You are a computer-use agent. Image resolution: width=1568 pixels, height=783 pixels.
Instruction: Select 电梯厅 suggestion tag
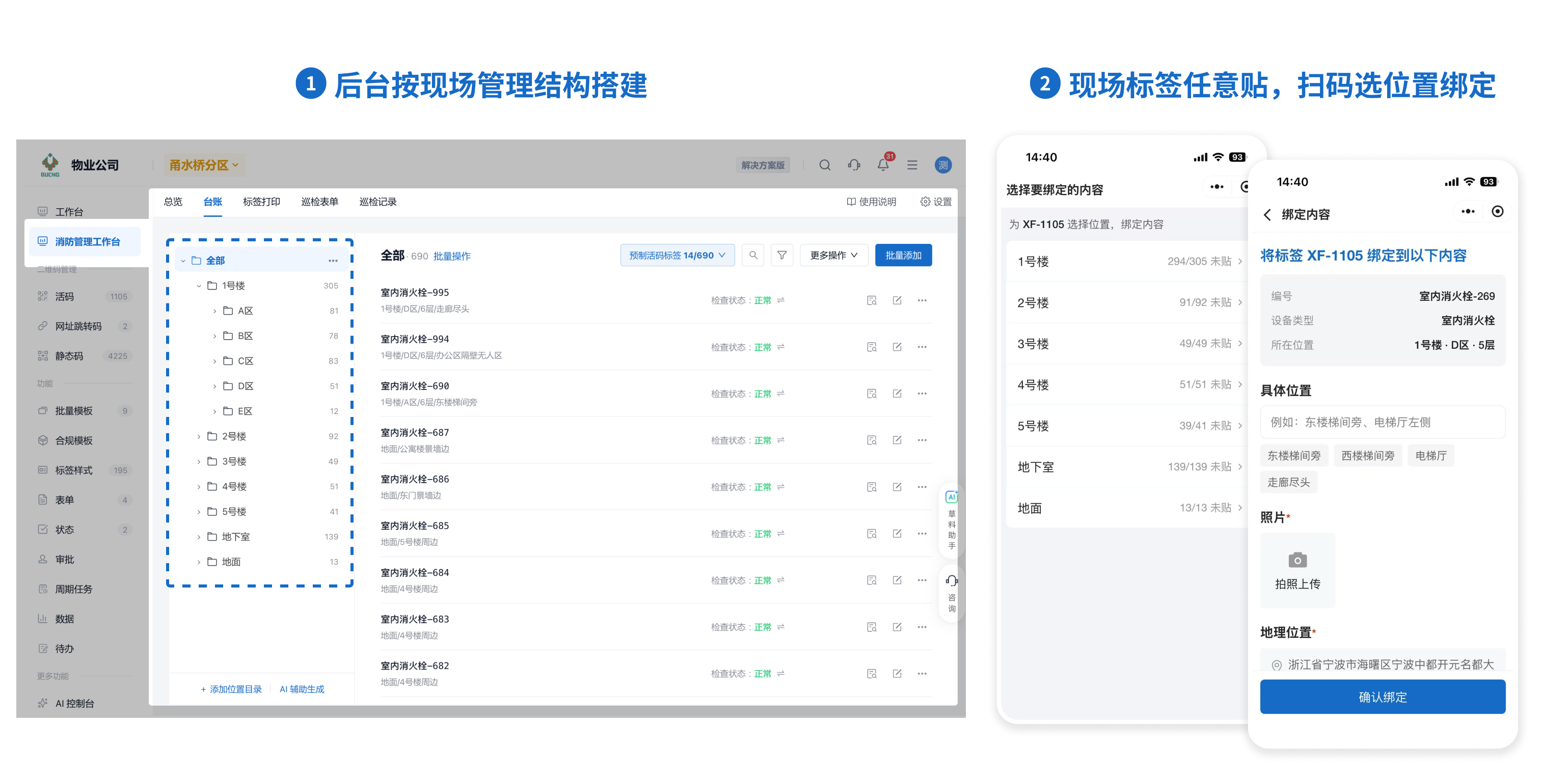1430,455
